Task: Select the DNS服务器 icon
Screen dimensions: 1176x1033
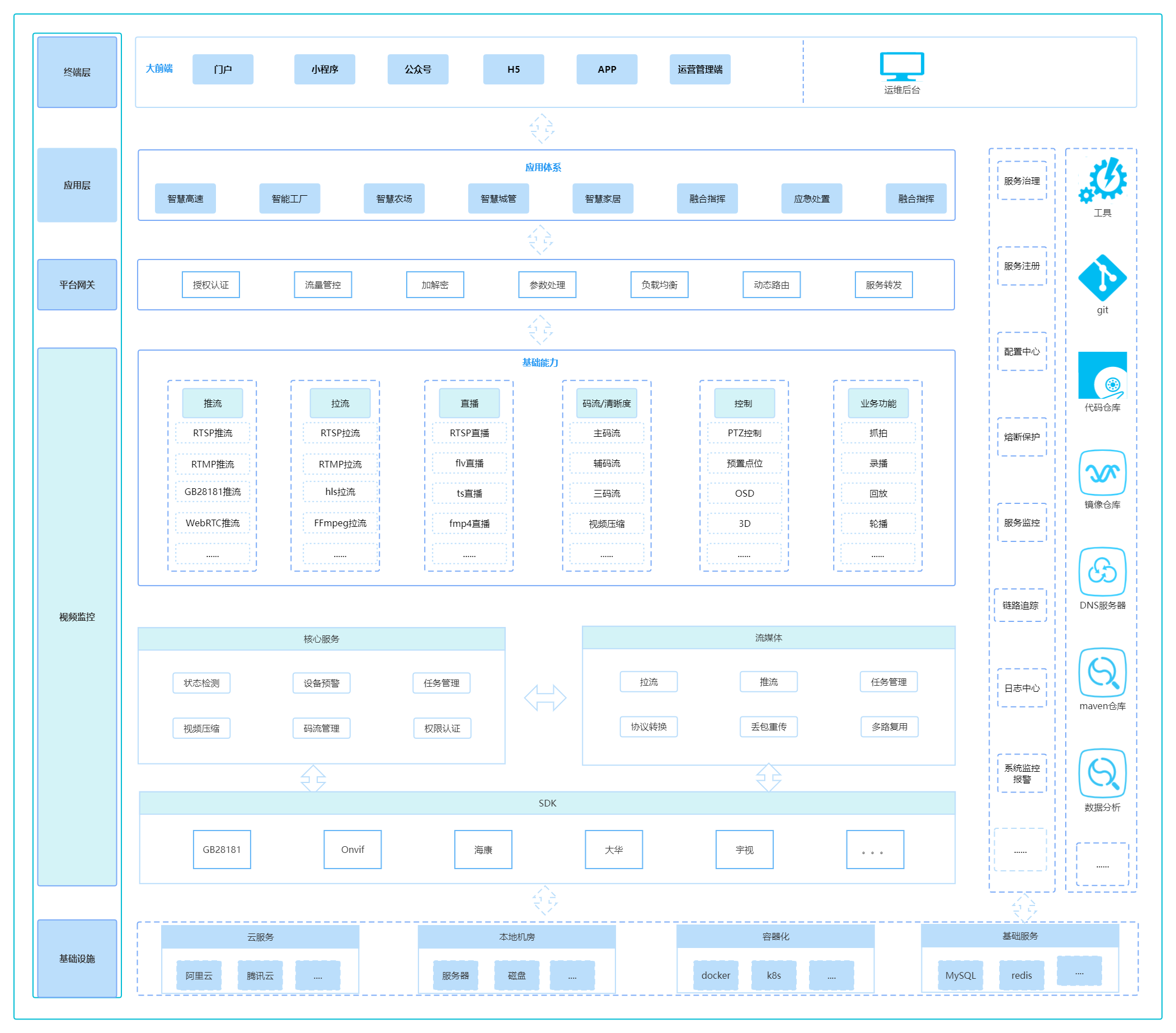Action: pos(1102,572)
